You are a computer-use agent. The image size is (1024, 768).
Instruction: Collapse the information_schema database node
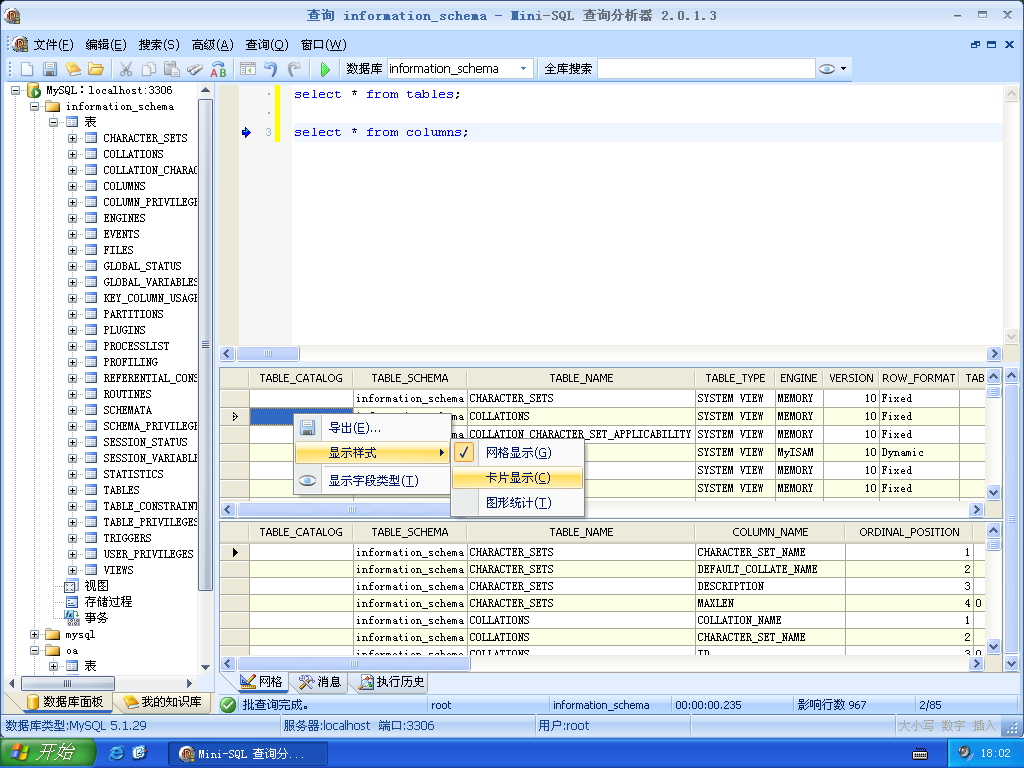click(35, 106)
